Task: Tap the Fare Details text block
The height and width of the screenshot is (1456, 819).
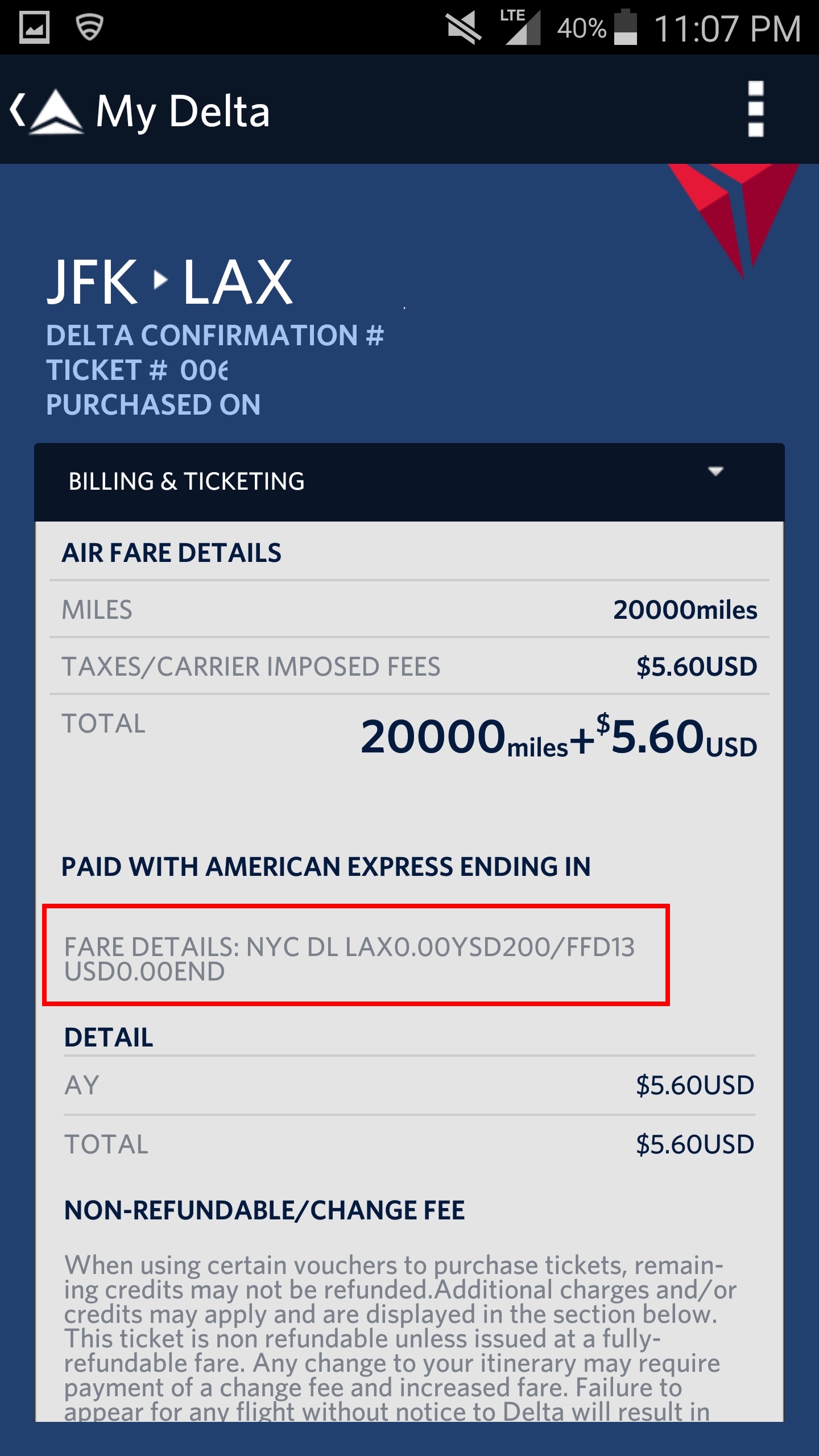Action: [349, 959]
